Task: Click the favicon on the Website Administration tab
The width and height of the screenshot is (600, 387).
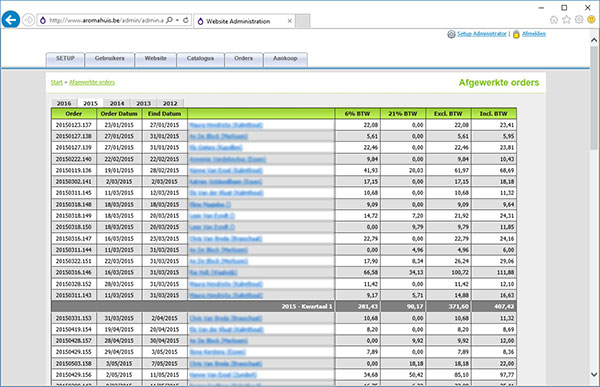Action: click(x=200, y=21)
